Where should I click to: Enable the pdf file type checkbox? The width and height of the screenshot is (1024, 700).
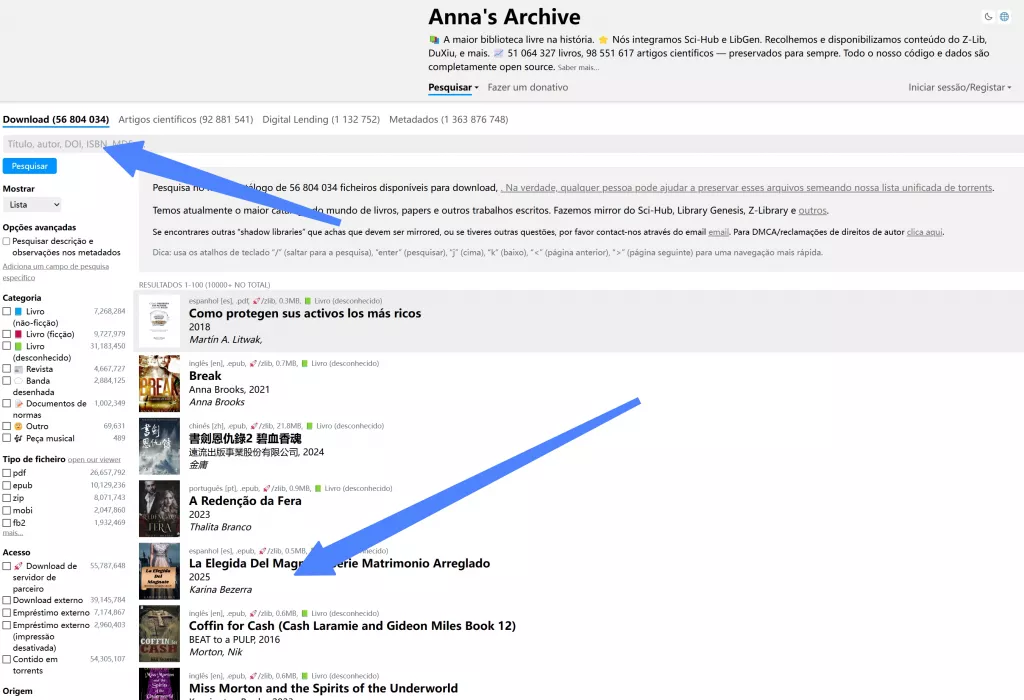pos(7,472)
